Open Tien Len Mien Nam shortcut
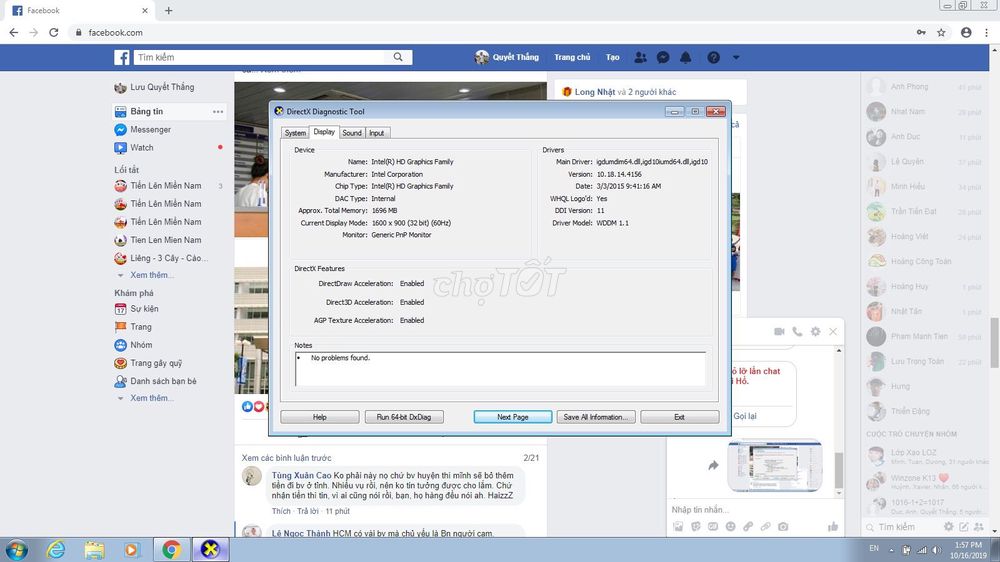 158,240
